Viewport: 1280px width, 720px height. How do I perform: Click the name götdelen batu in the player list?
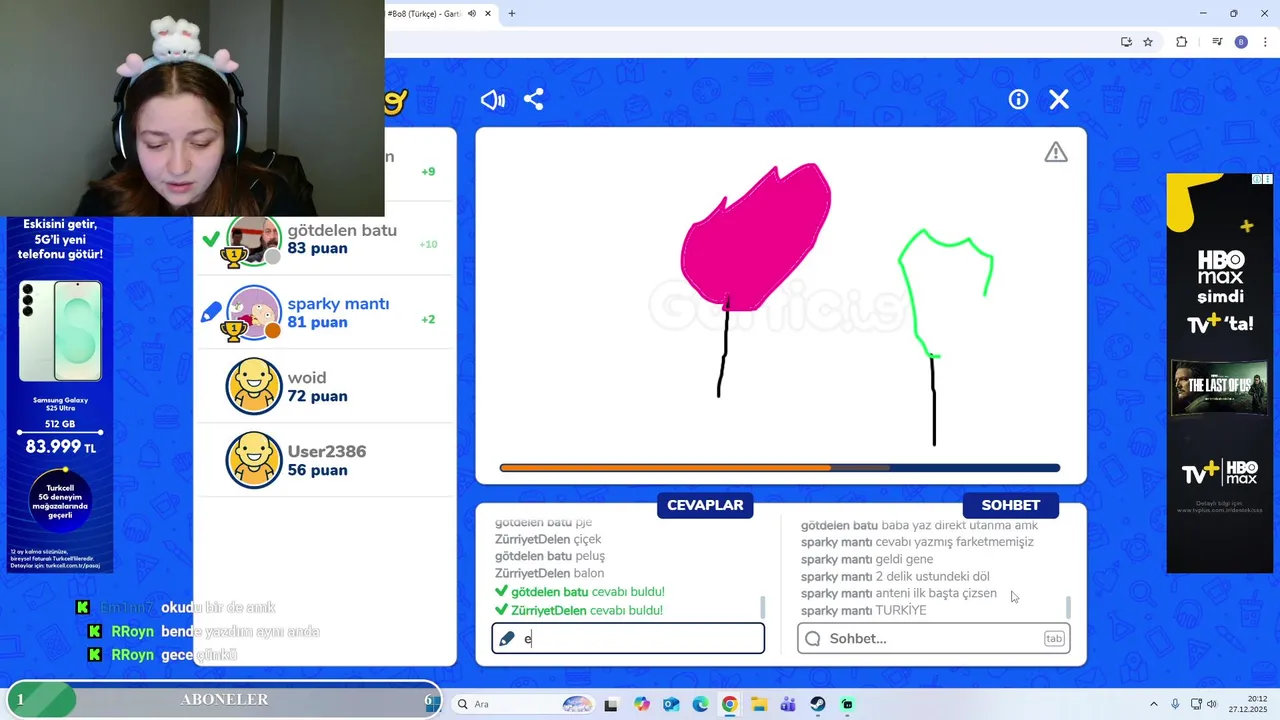click(342, 230)
